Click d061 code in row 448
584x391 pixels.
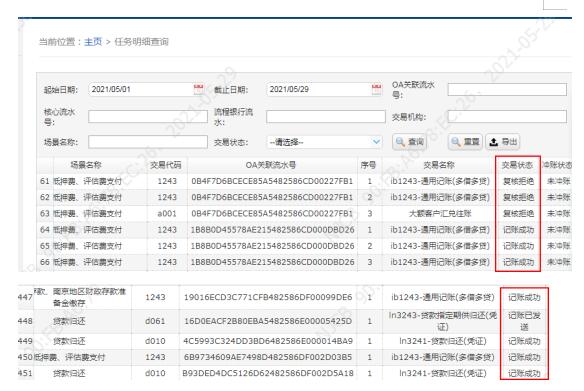tap(155, 321)
